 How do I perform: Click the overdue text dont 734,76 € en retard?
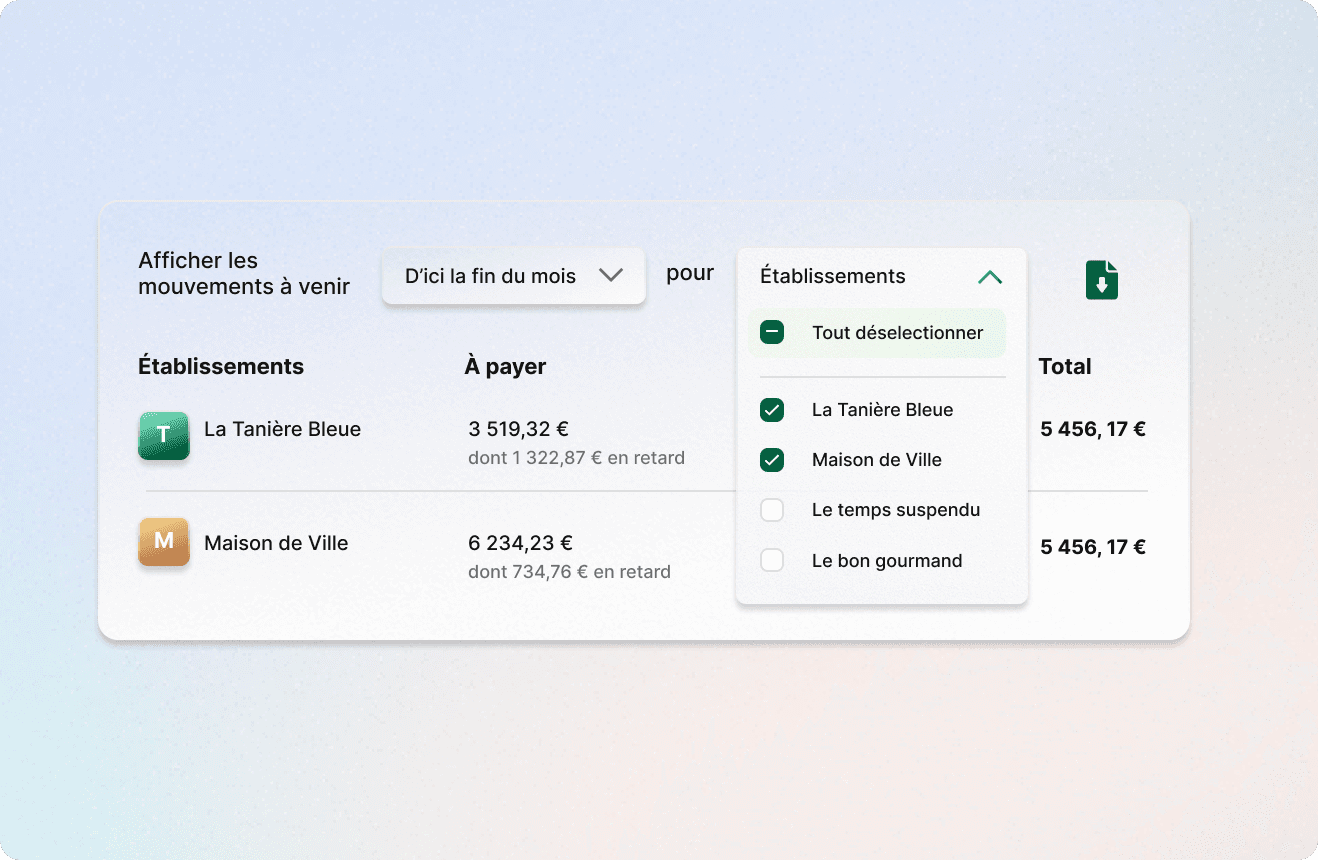(569, 571)
